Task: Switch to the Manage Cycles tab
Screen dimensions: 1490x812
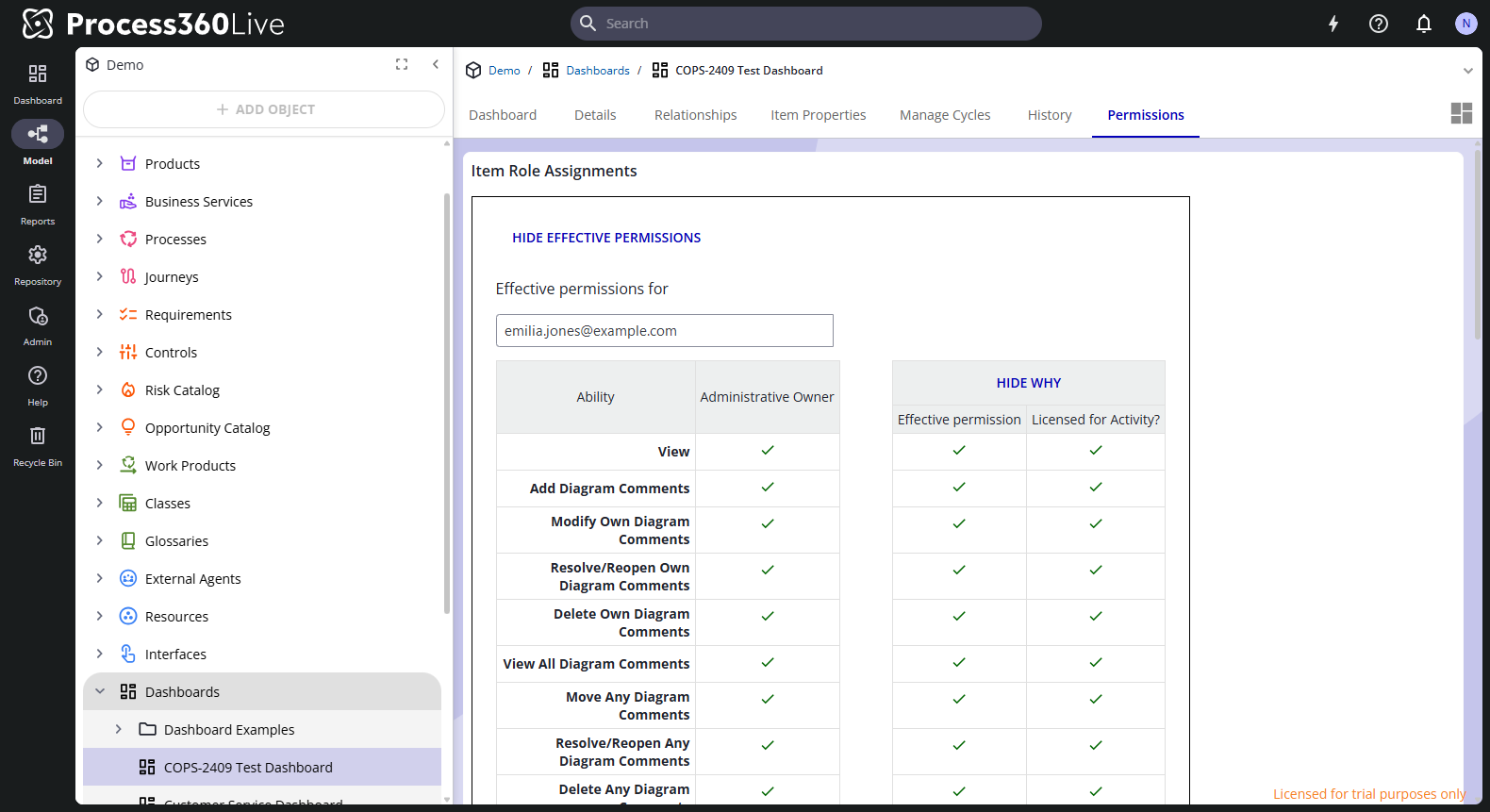Action: (x=945, y=115)
